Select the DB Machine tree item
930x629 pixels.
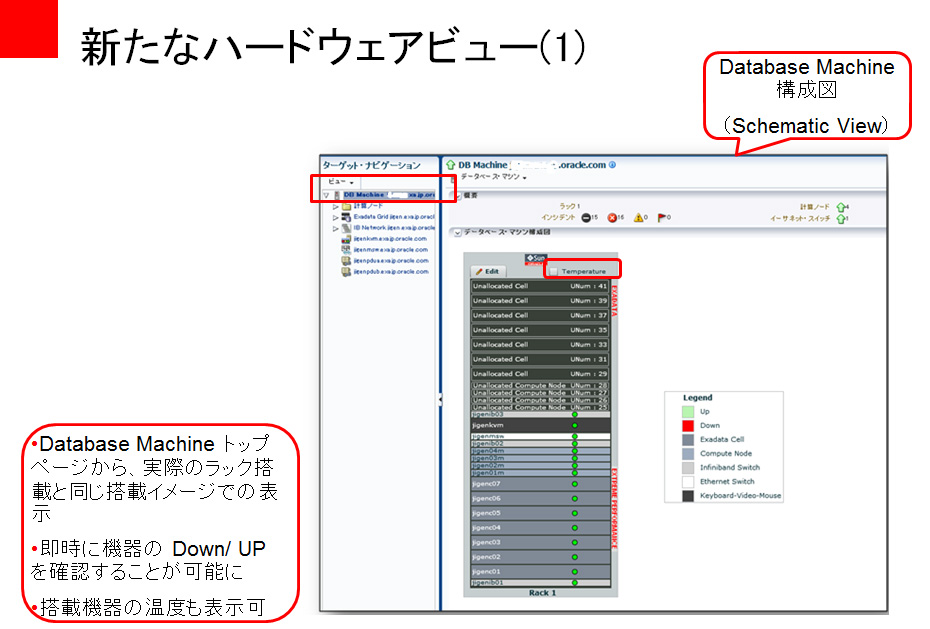point(388,194)
